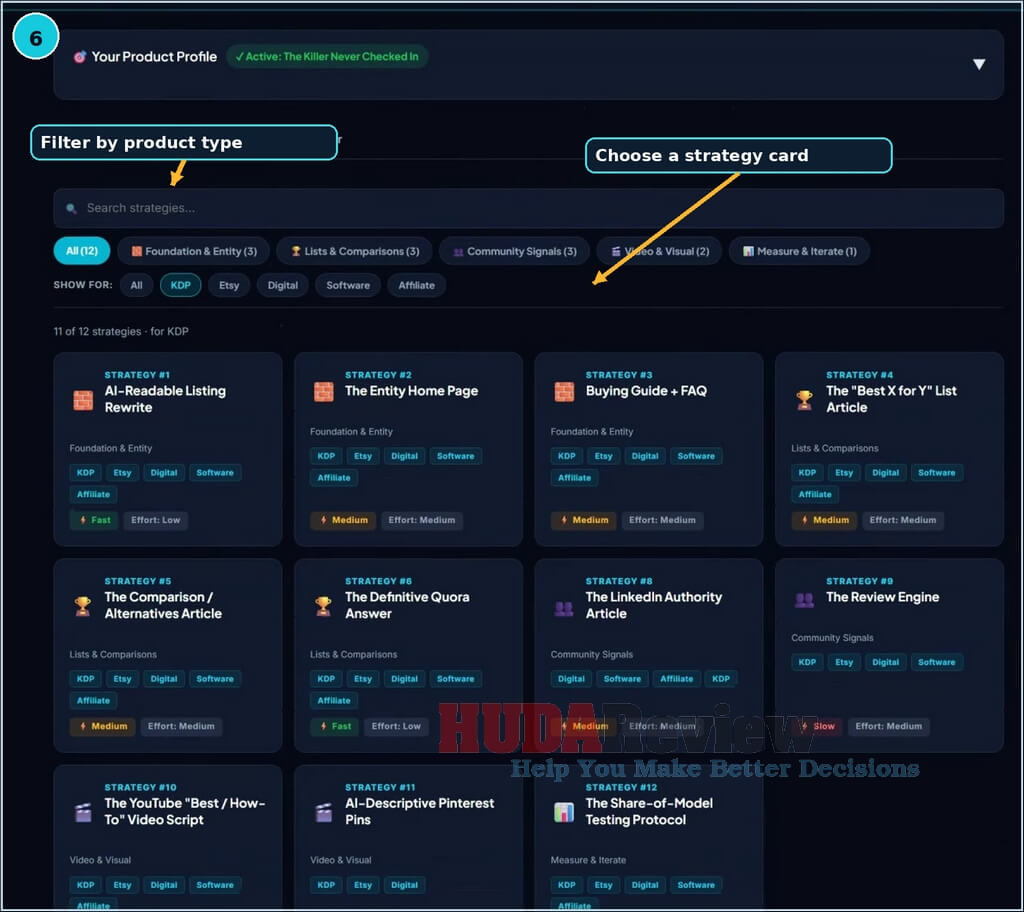Click lightning icon in Entity Home Page Medium badge
1024x912 pixels.
click(323, 520)
